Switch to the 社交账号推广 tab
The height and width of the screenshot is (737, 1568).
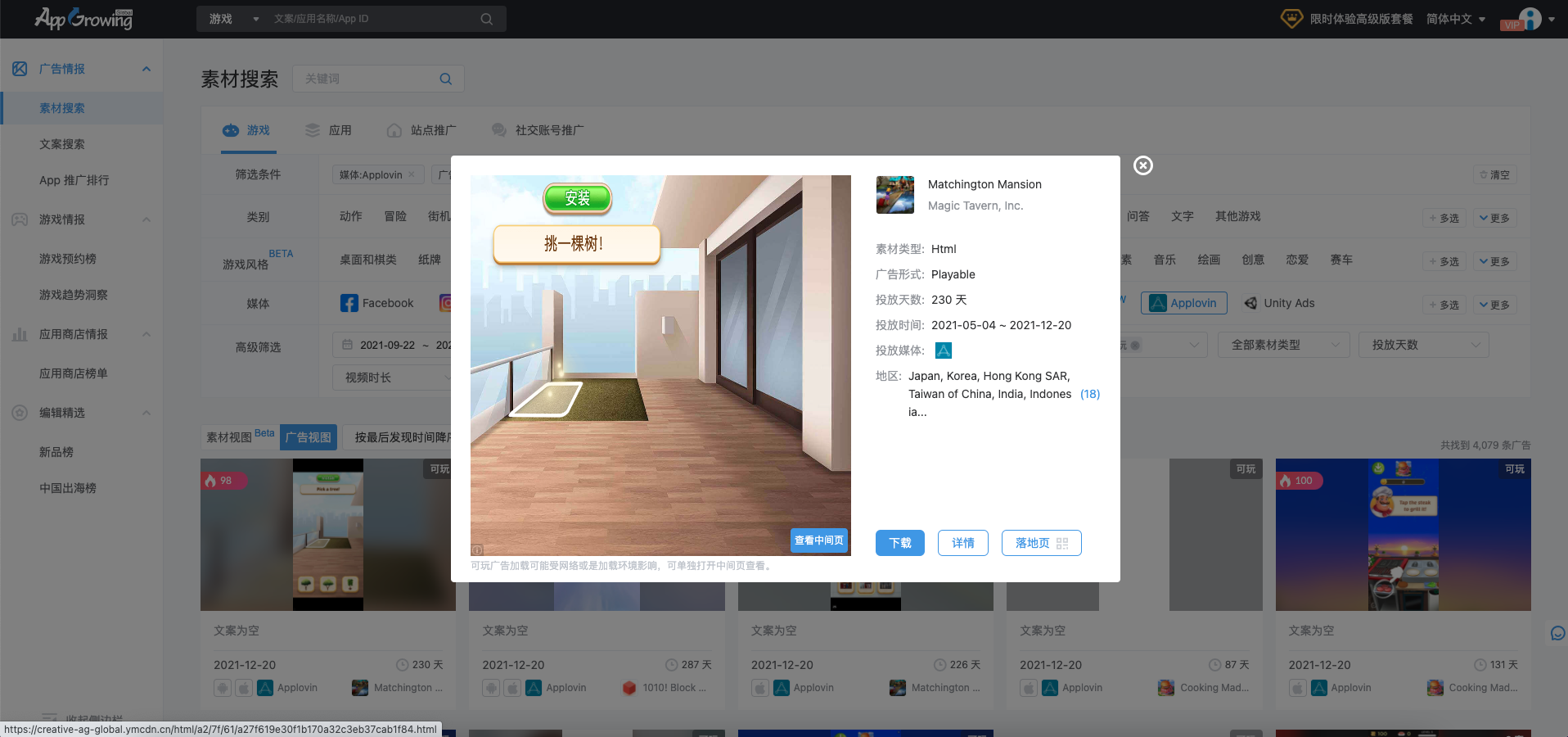pos(538,130)
